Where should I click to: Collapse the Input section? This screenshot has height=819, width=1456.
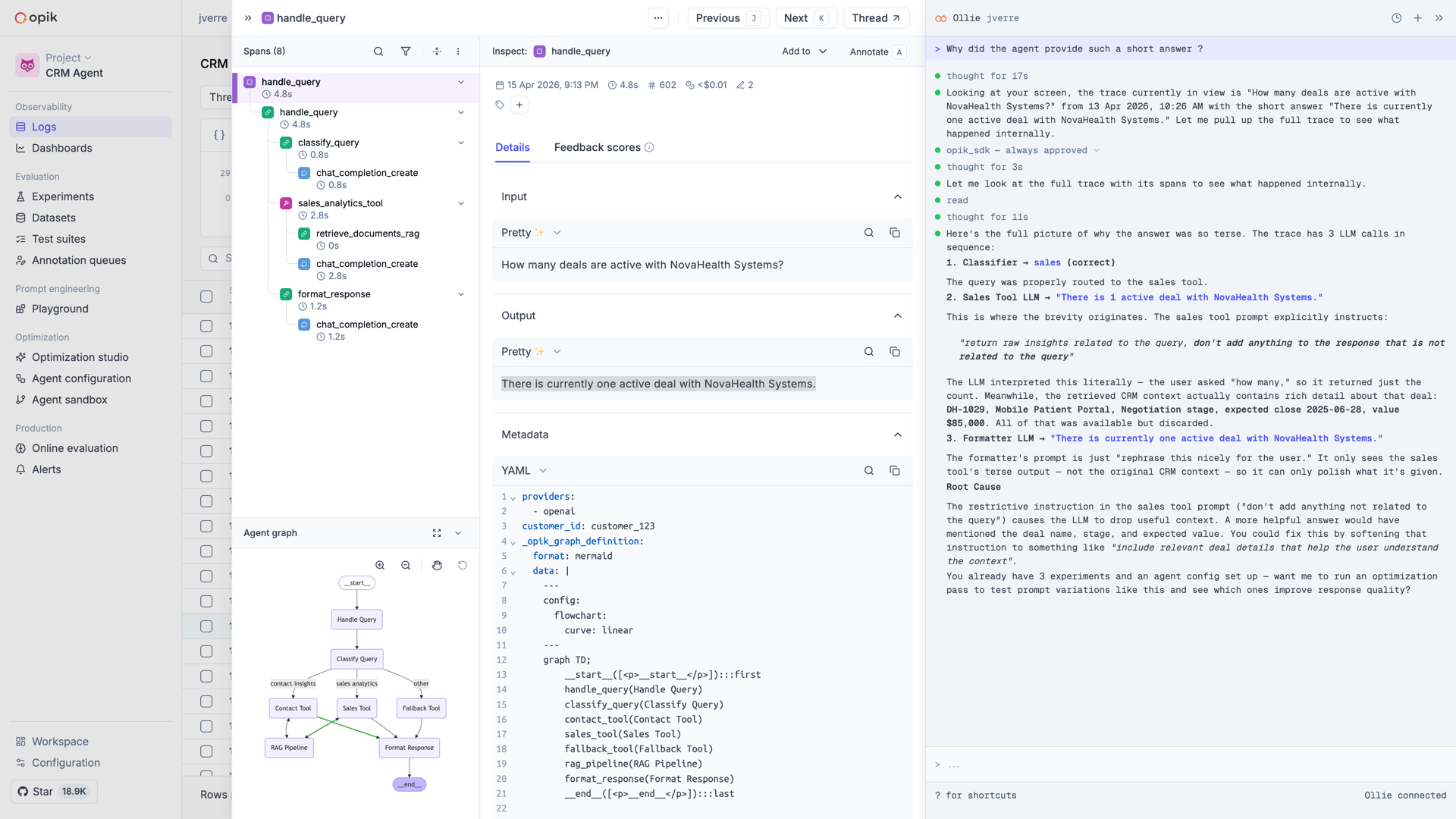point(897,197)
